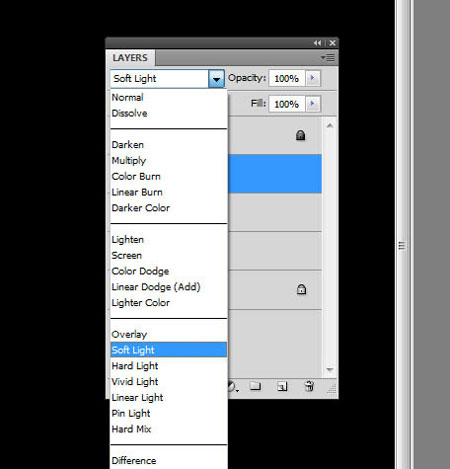This screenshot has height=469, width=450.
Task: Choose Difference blend mode
Action: (x=169, y=461)
